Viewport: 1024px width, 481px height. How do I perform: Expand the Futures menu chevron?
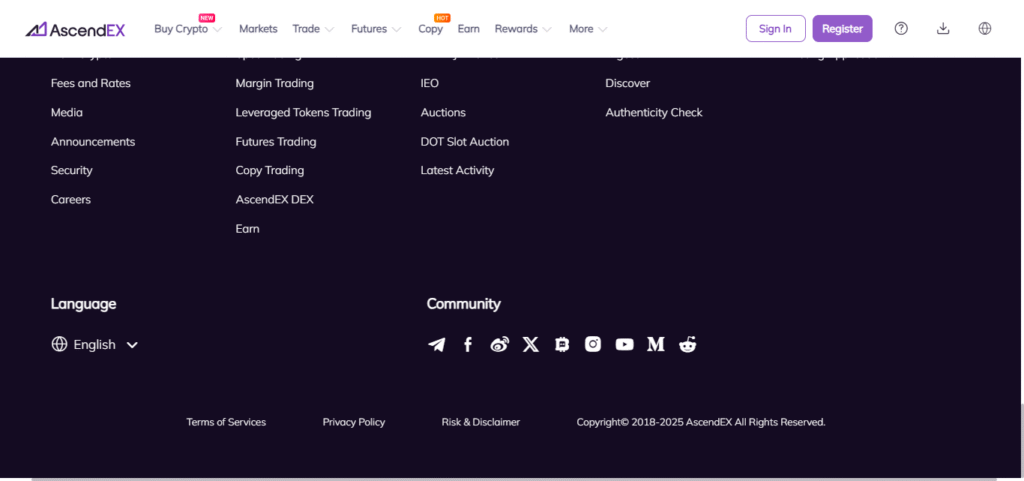[x=396, y=29]
